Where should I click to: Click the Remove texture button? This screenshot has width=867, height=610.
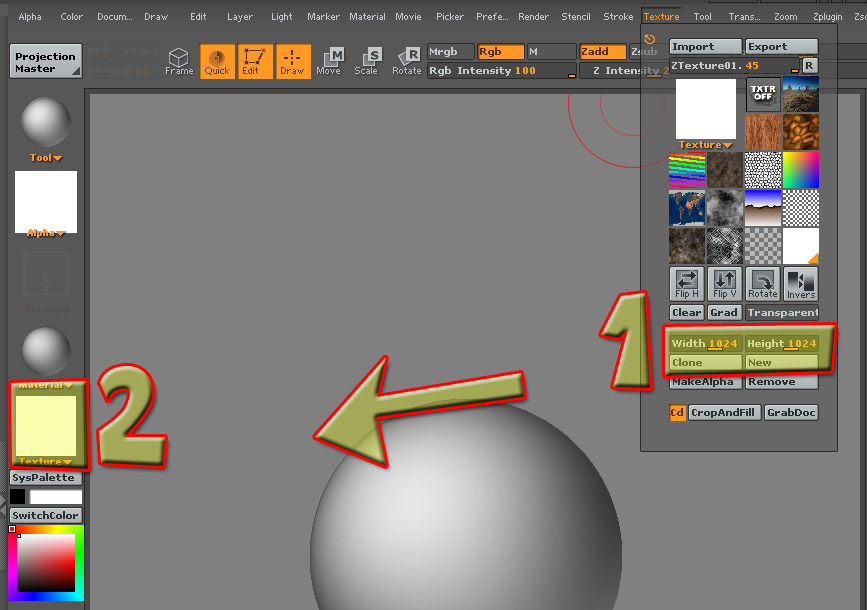[781, 382]
